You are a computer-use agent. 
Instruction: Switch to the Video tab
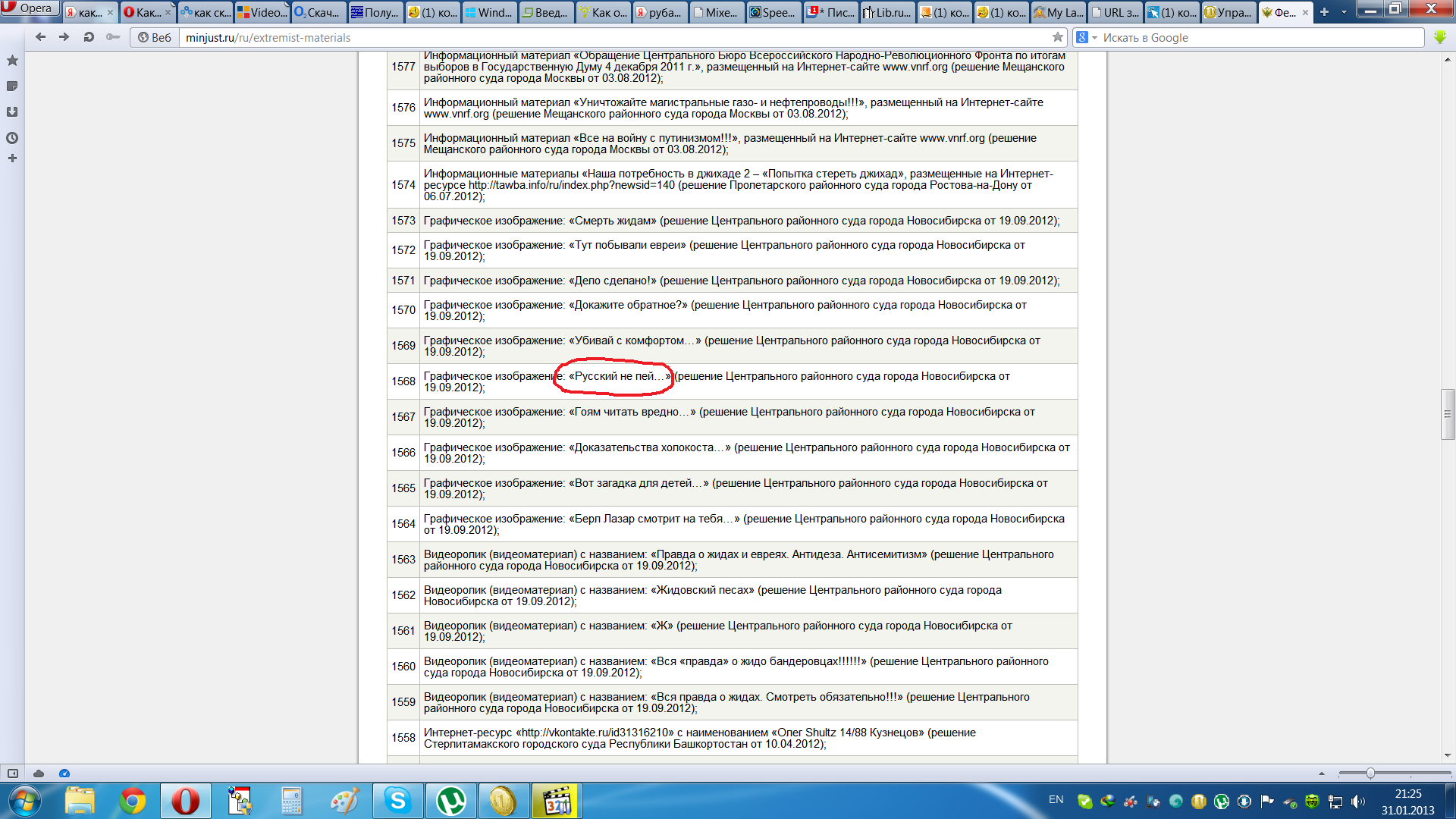click(262, 12)
